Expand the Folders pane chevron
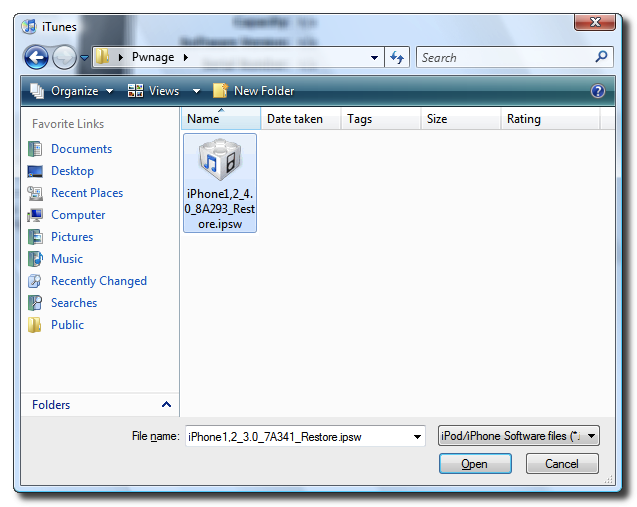This screenshot has height=507, width=637. 166,404
